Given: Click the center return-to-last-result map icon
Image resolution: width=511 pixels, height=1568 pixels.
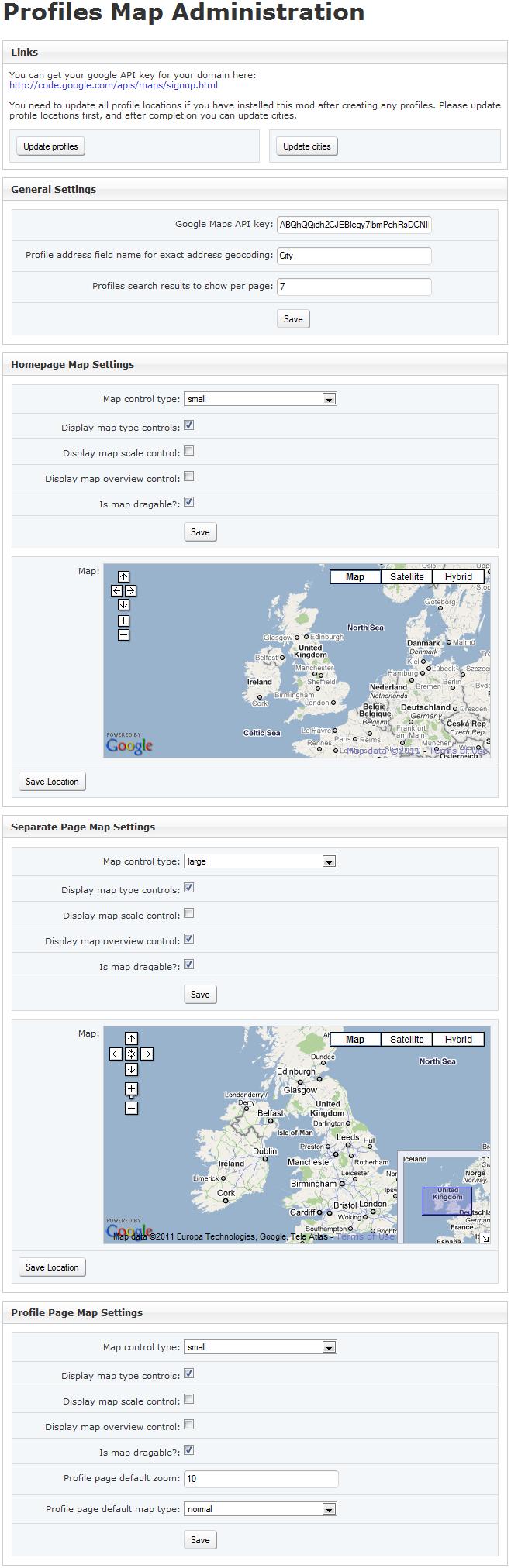Looking at the screenshot, I should (131, 1054).
